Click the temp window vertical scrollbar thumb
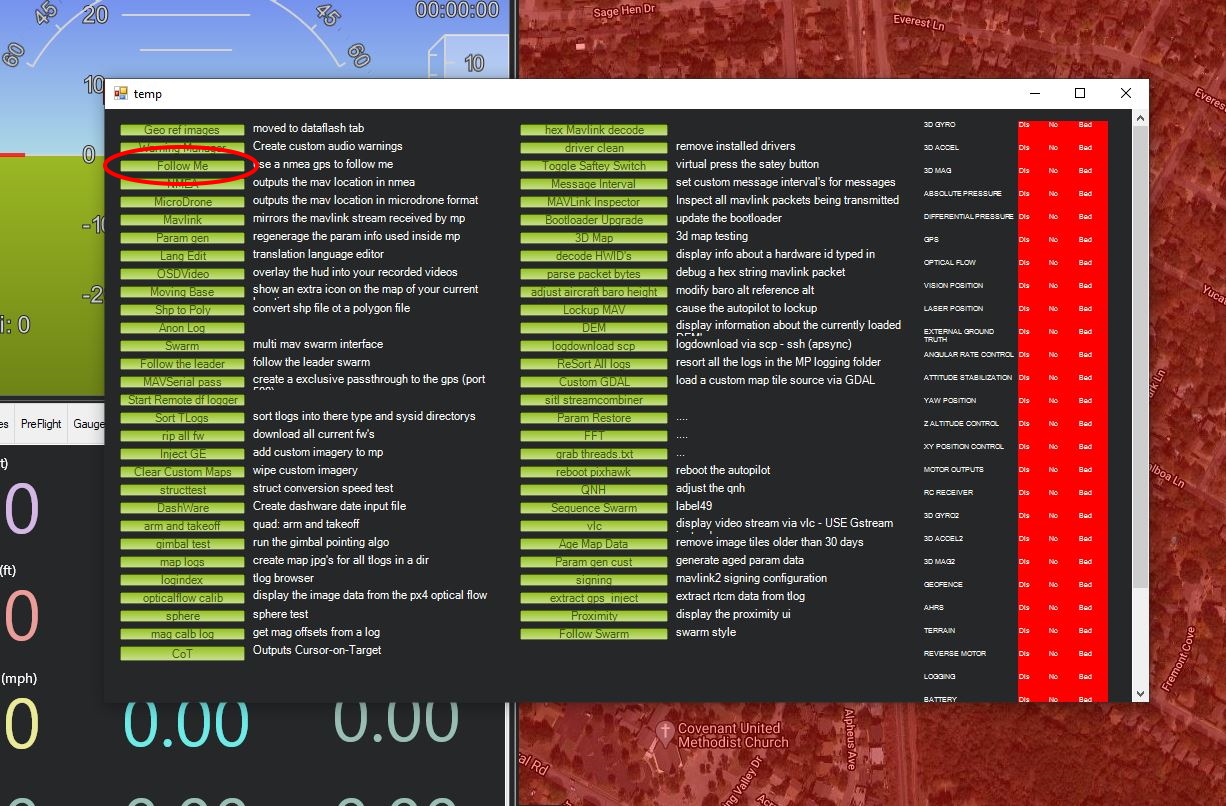The image size is (1226, 806). click(x=1140, y=350)
